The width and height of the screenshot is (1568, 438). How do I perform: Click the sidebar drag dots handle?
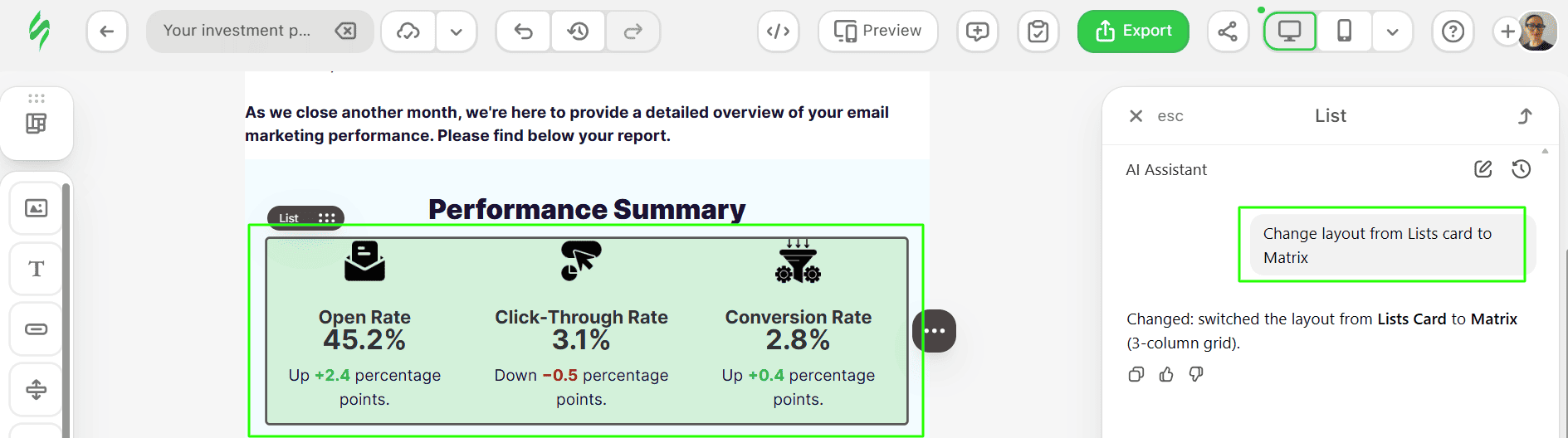(37, 99)
